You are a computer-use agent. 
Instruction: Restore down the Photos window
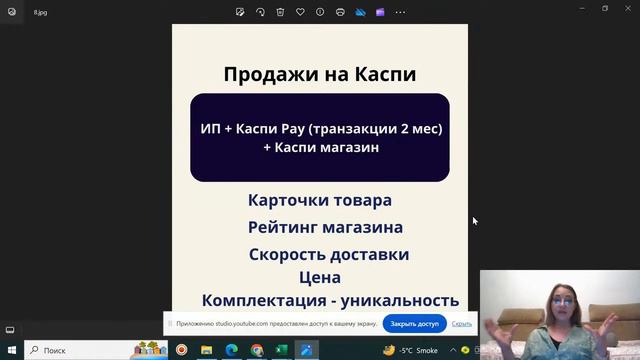click(x=605, y=8)
